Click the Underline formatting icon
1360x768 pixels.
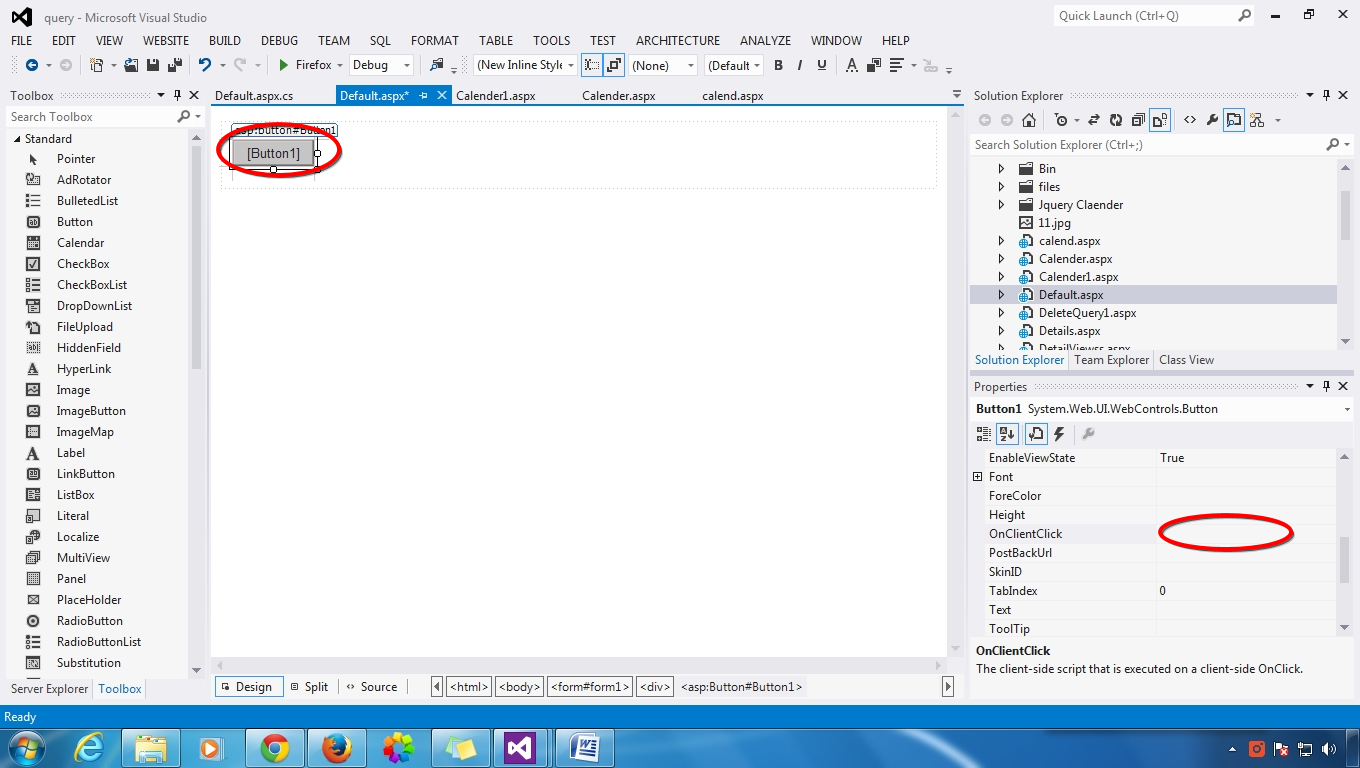coord(822,65)
